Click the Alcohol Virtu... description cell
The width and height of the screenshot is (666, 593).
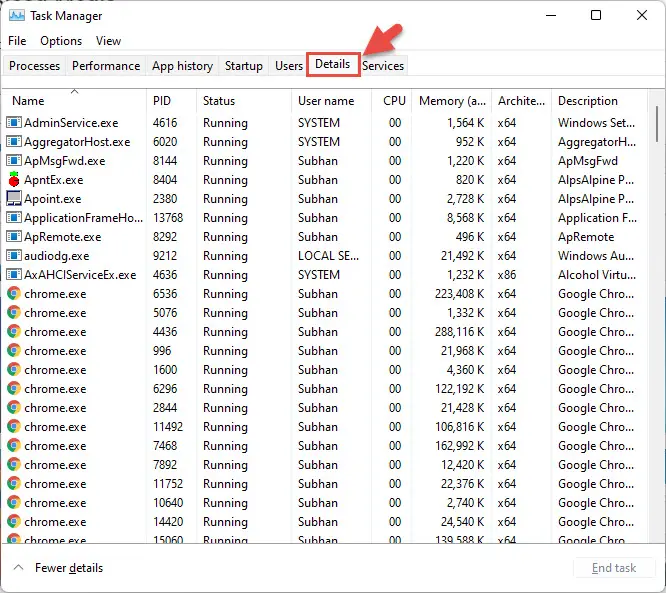point(597,274)
